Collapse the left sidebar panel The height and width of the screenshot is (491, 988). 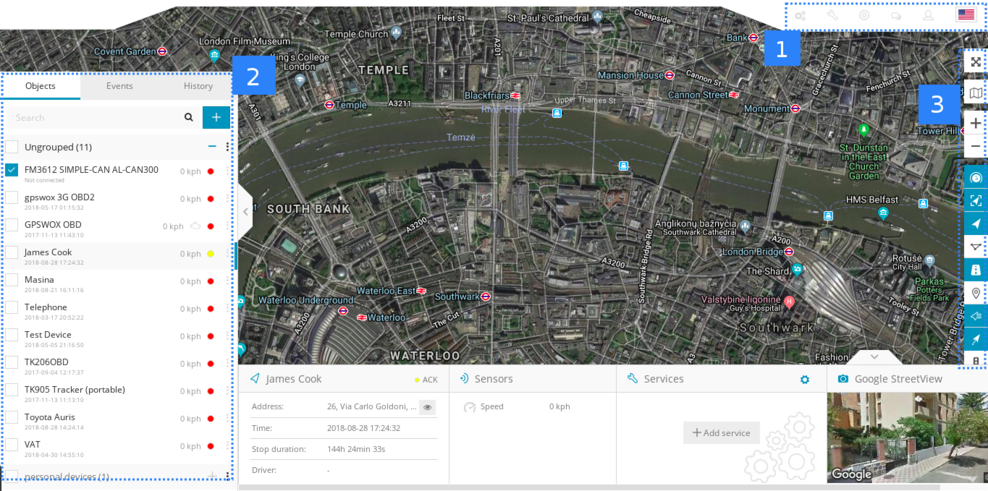[246, 212]
